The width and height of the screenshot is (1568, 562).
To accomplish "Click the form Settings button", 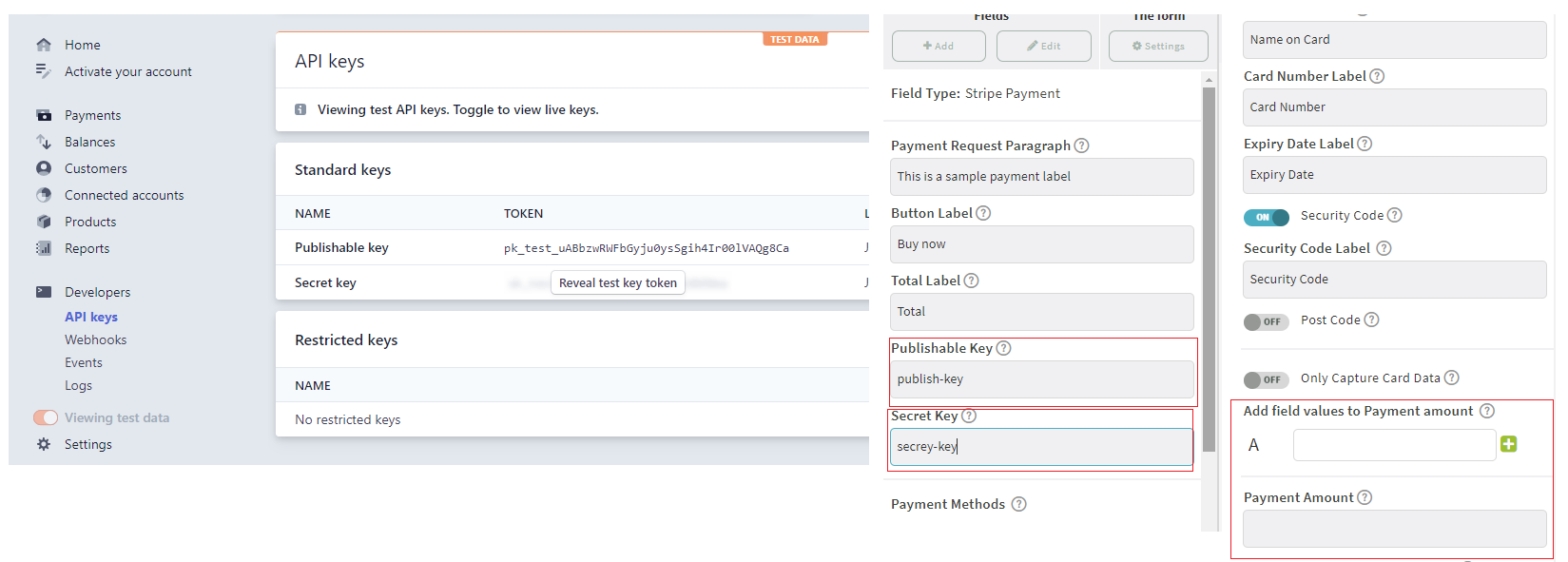I will pos(1158,46).
